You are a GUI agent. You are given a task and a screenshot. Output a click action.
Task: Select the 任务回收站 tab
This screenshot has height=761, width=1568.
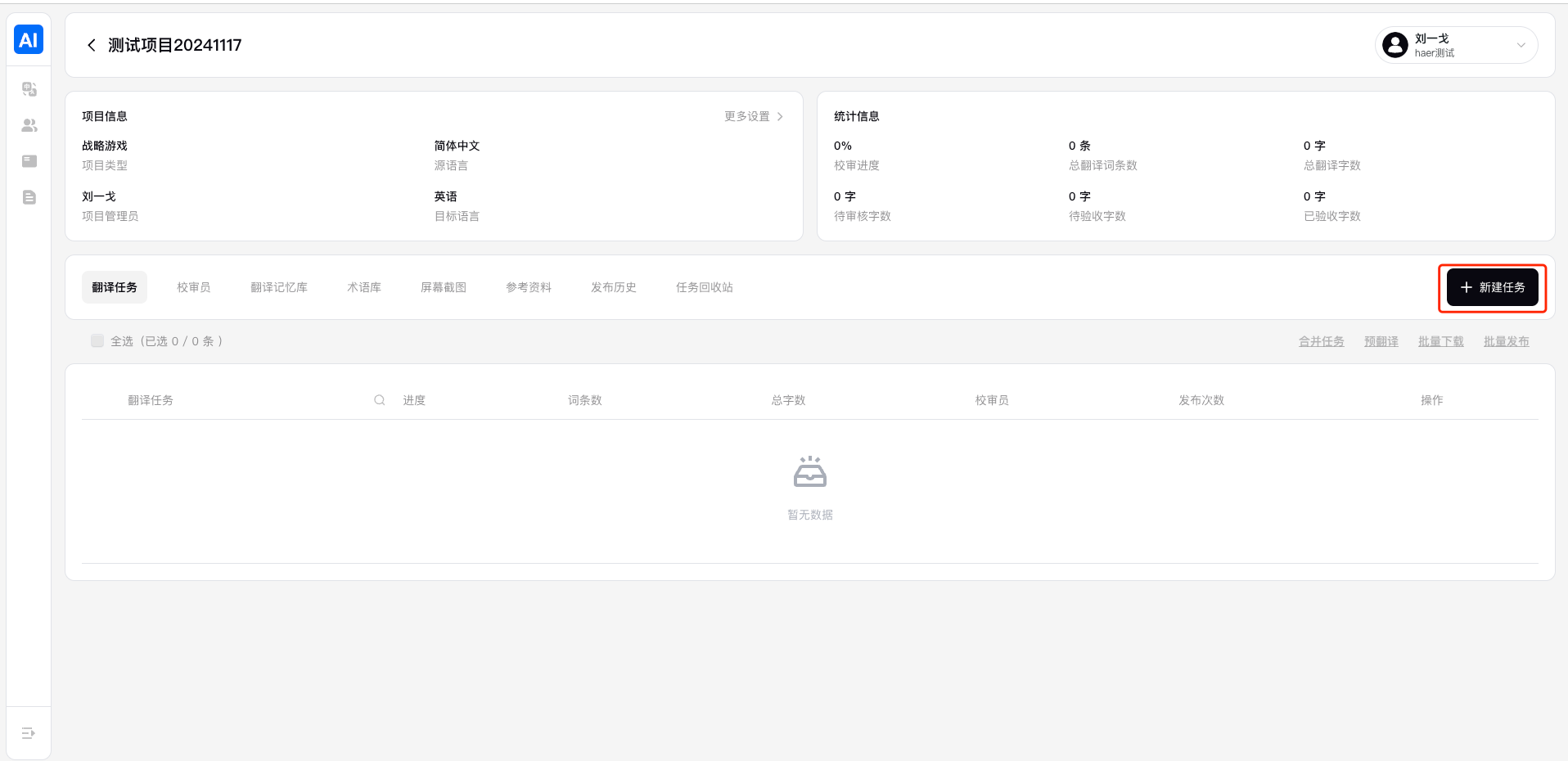click(x=705, y=287)
